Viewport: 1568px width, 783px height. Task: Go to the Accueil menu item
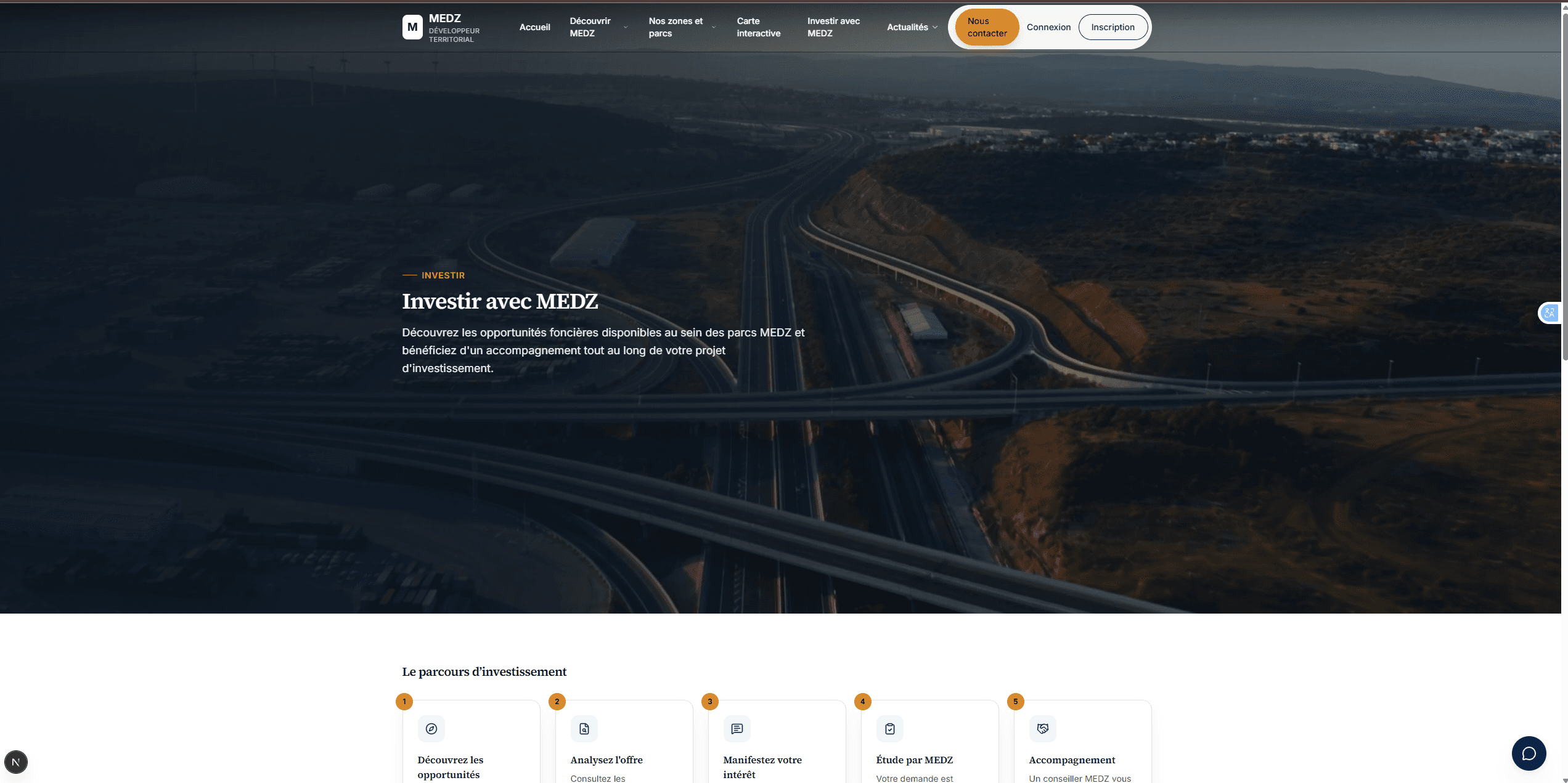[x=534, y=27]
